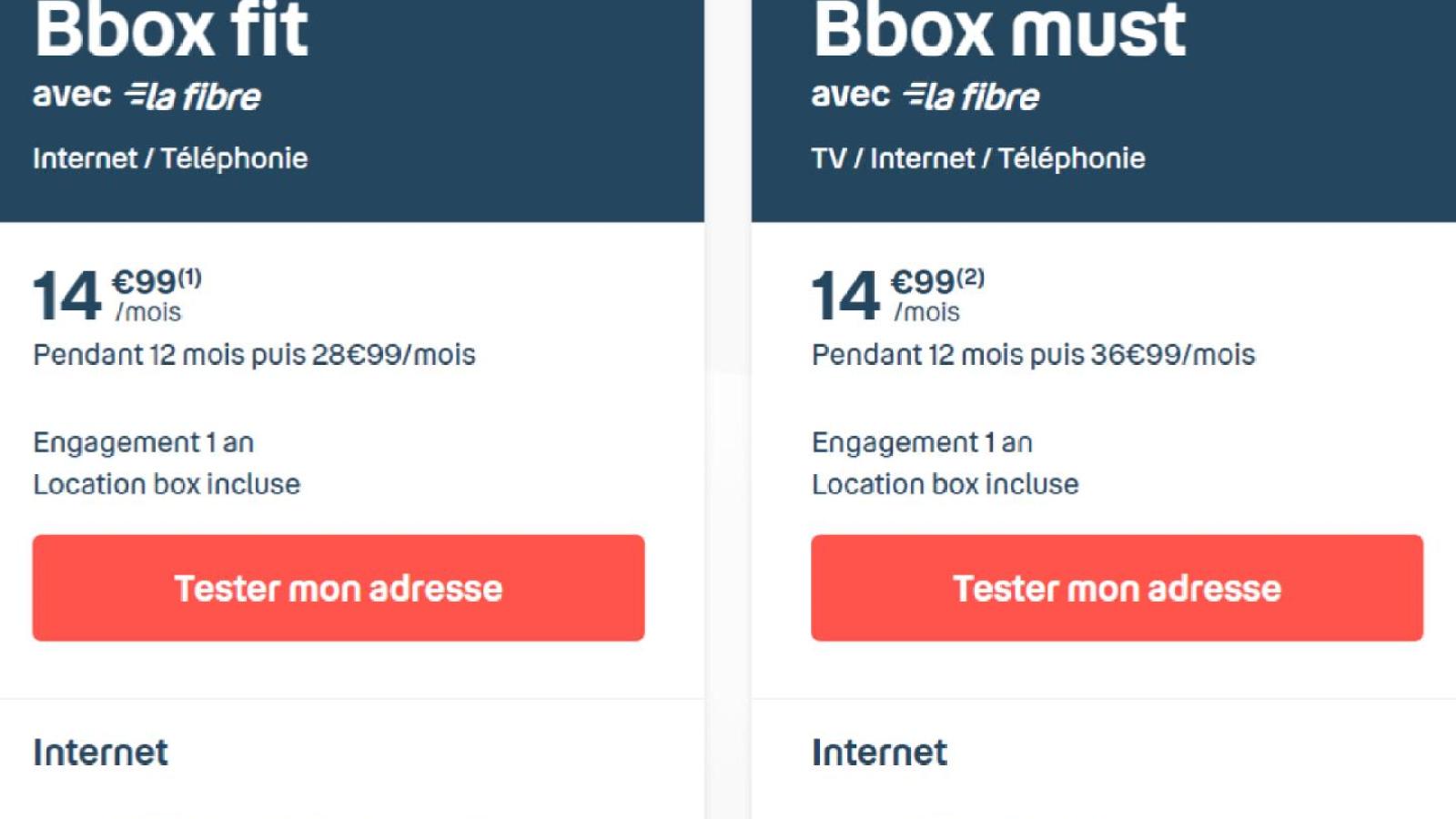This screenshot has height=819, width=1456.
Task: Select 'Location box incluse' under Bbox must
Action: point(945,484)
